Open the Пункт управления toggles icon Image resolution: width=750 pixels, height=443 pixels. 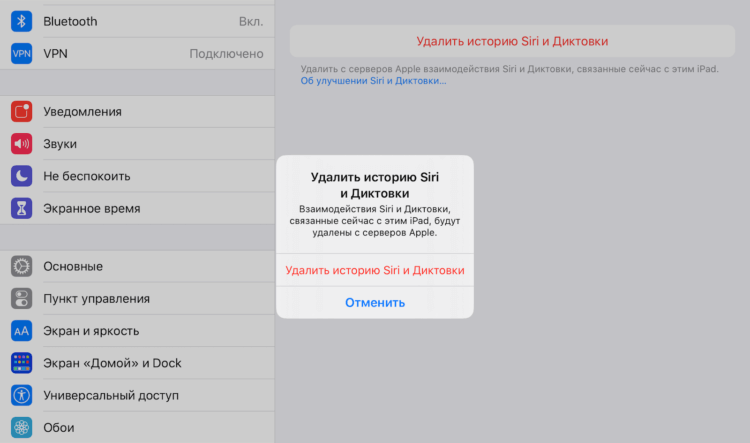coord(22,299)
